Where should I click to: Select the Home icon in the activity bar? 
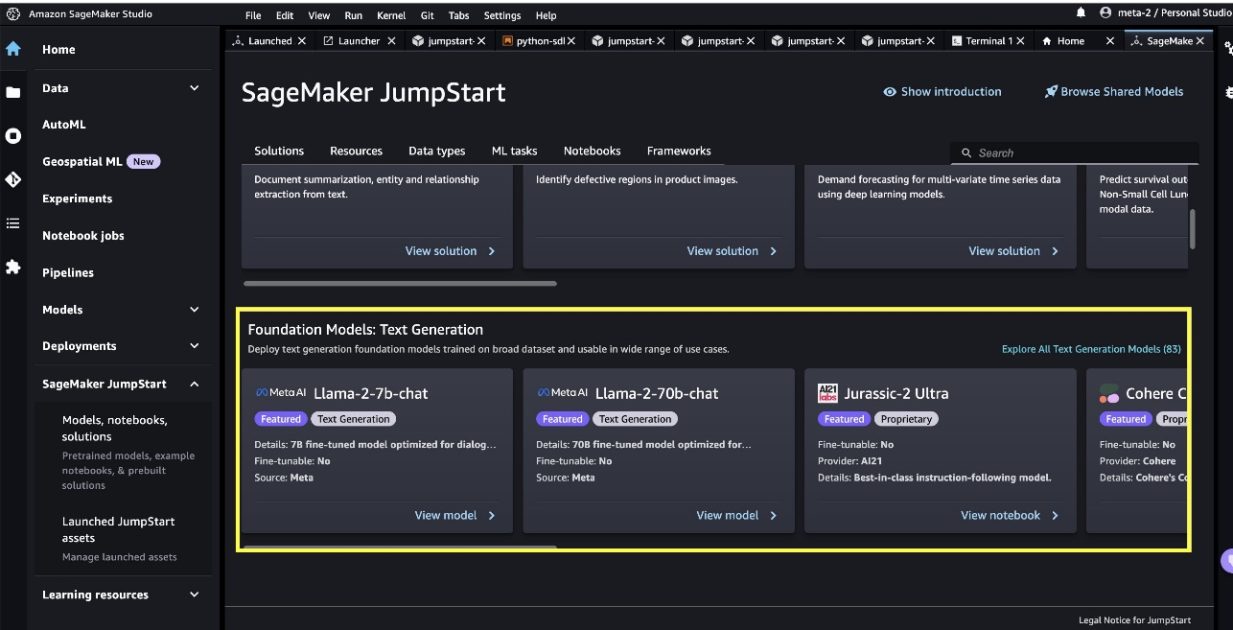(13, 48)
